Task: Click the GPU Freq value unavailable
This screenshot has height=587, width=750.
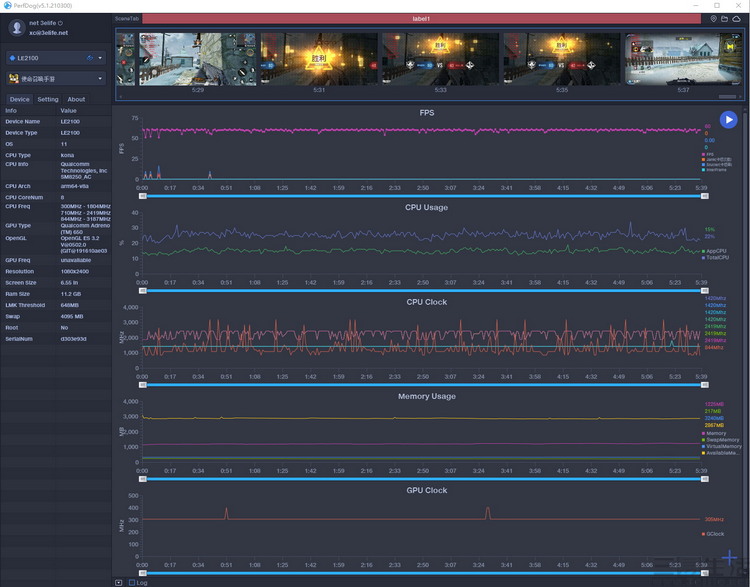Action: click(x=76, y=260)
